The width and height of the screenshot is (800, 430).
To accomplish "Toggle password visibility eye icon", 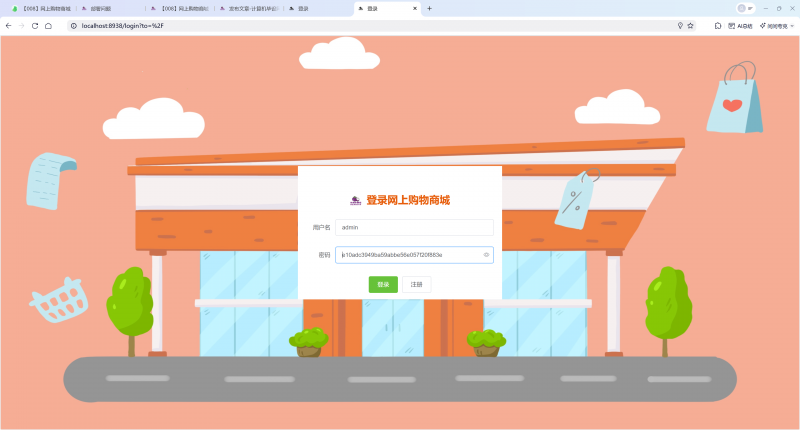I will coord(486,255).
